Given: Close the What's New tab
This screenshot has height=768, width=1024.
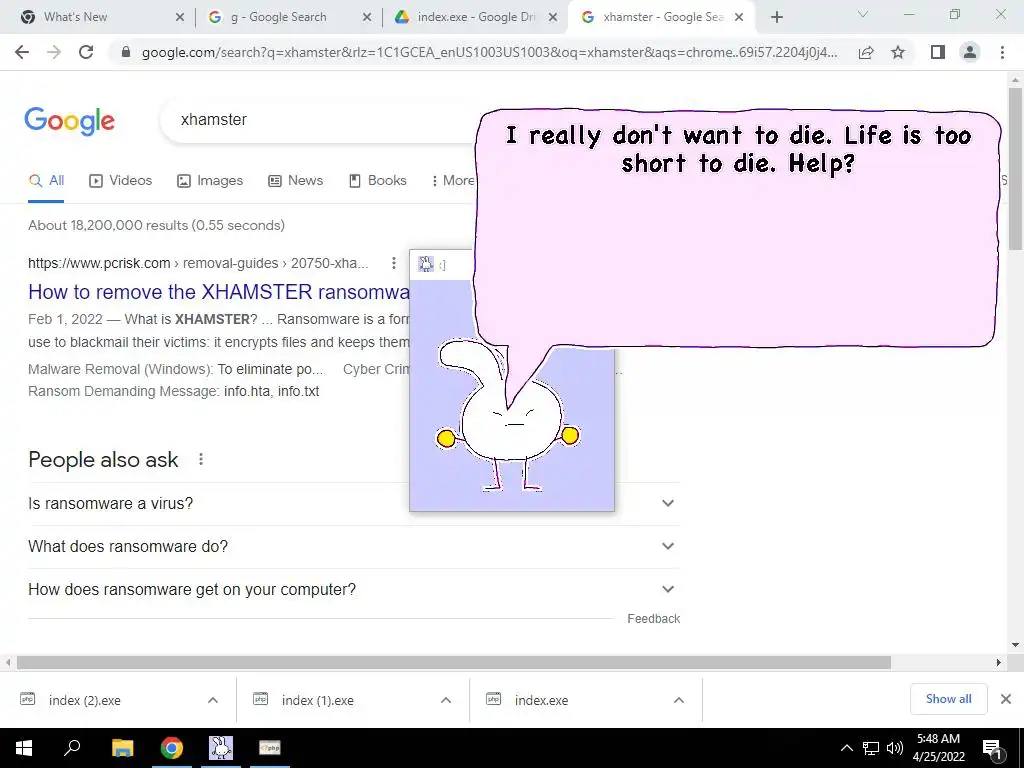Looking at the screenshot, I should 180,17.
